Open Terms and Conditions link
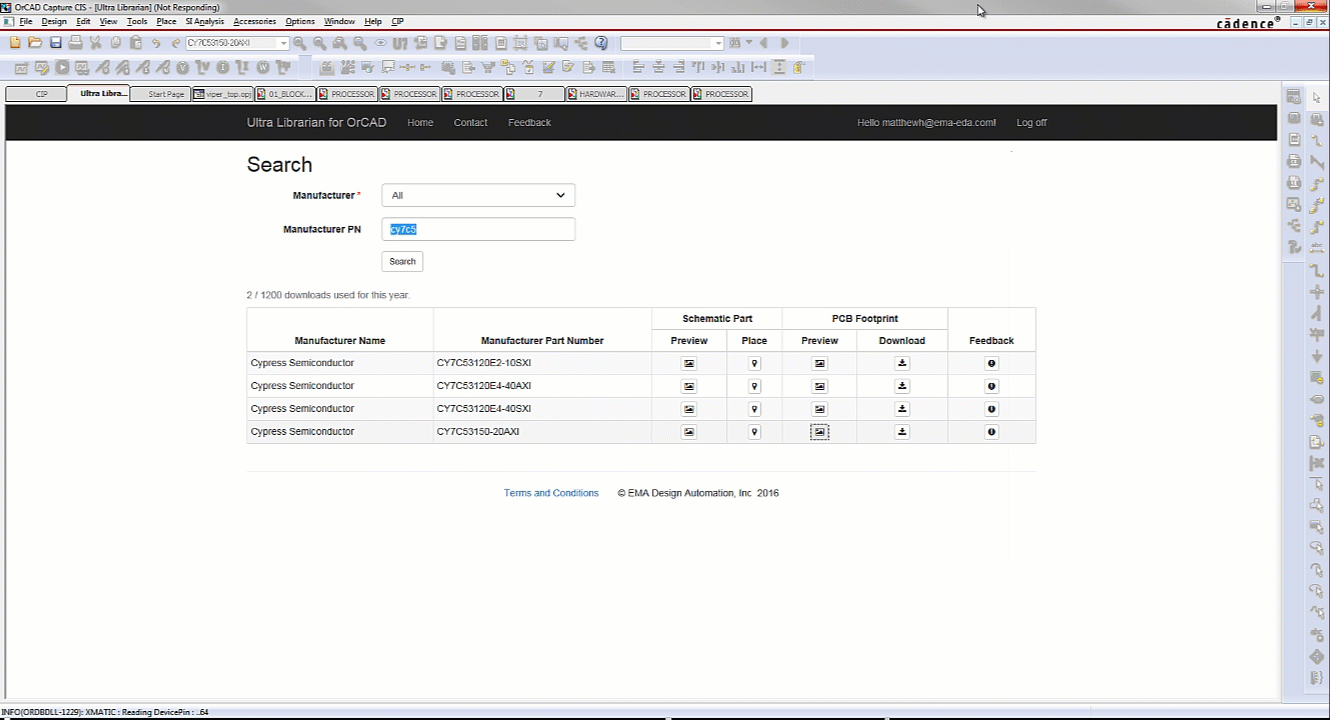The width and height of the screenshot is (1330, 720). point(551,493)
